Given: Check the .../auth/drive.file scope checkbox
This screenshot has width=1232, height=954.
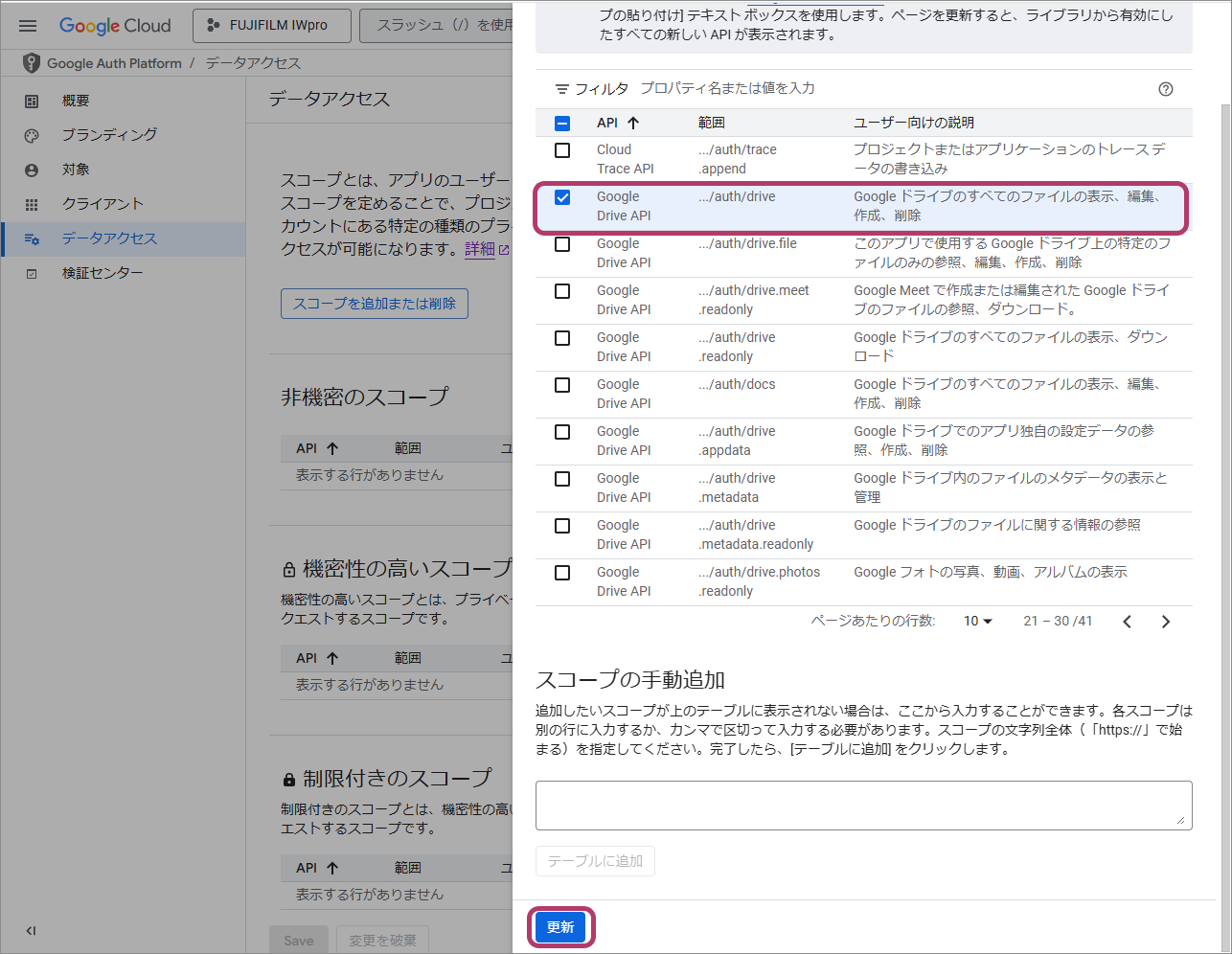Looking at the screenshot, I should (x=562, y=244).
